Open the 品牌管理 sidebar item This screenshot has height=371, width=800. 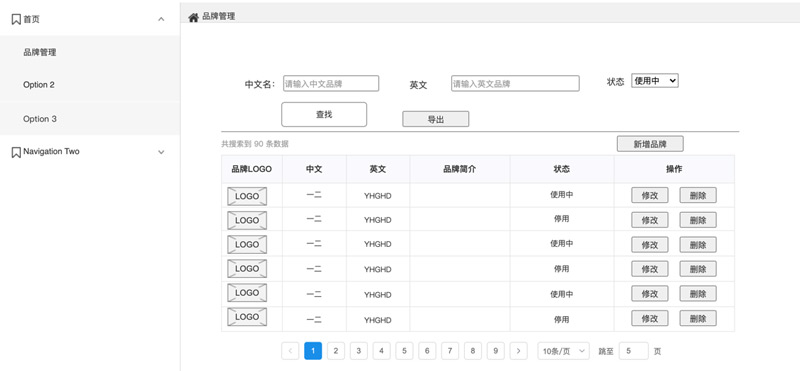coord(90,52)
